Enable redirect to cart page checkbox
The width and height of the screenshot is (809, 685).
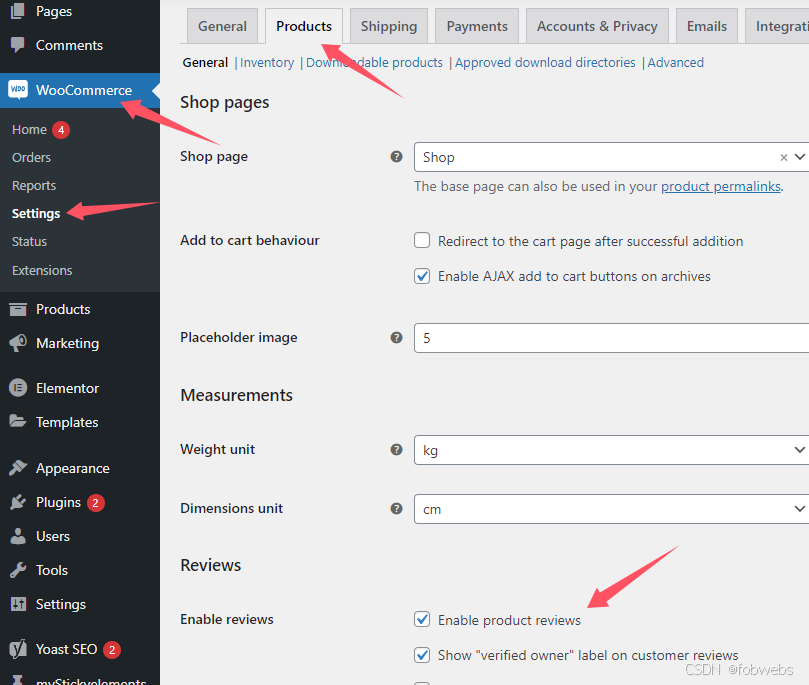click(422, 240)
